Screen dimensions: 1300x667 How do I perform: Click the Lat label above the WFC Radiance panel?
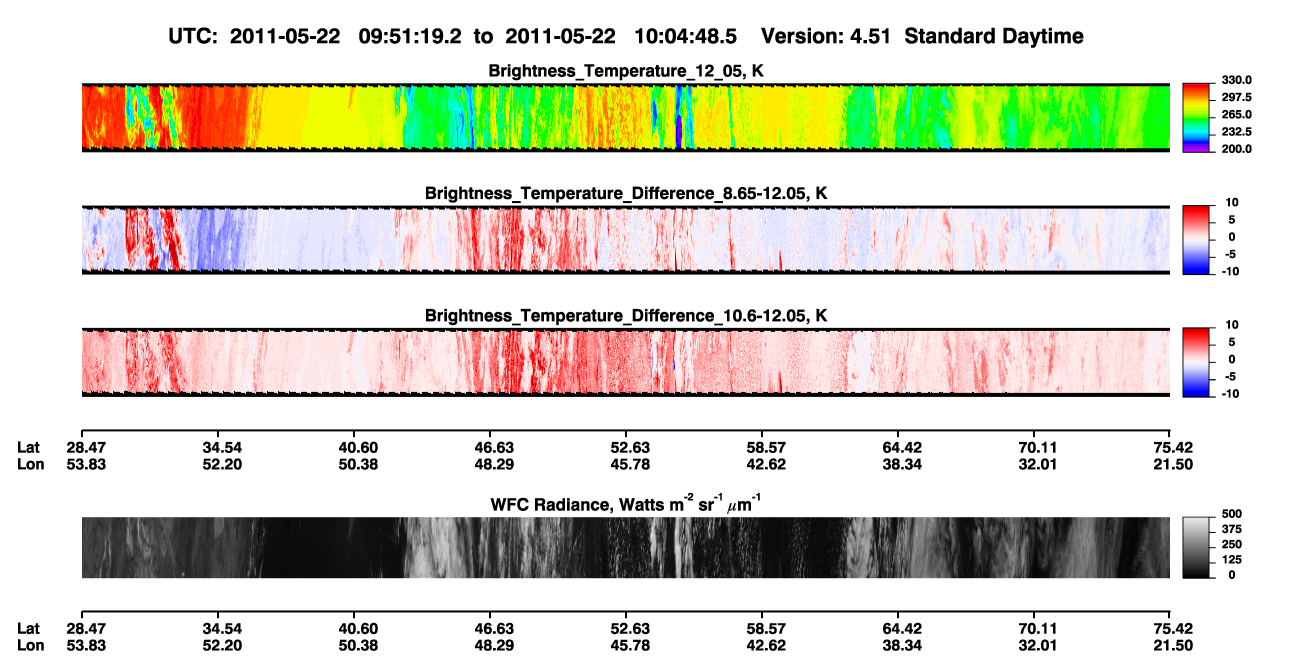(x=29, y=447)
